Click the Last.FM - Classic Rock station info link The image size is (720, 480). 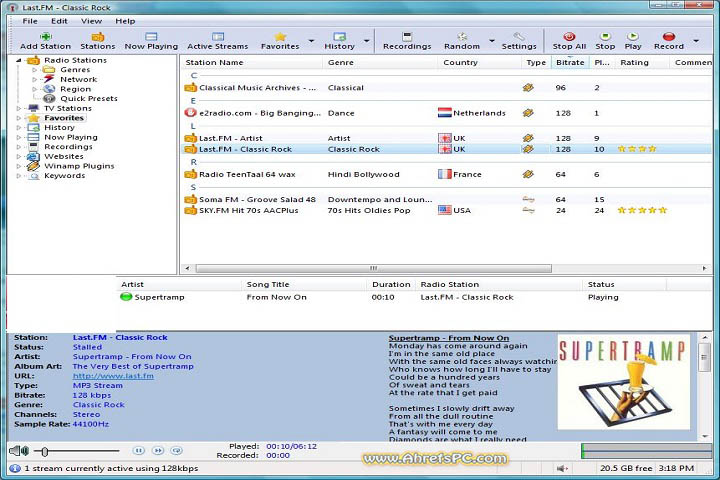click(x=120, y=337)
